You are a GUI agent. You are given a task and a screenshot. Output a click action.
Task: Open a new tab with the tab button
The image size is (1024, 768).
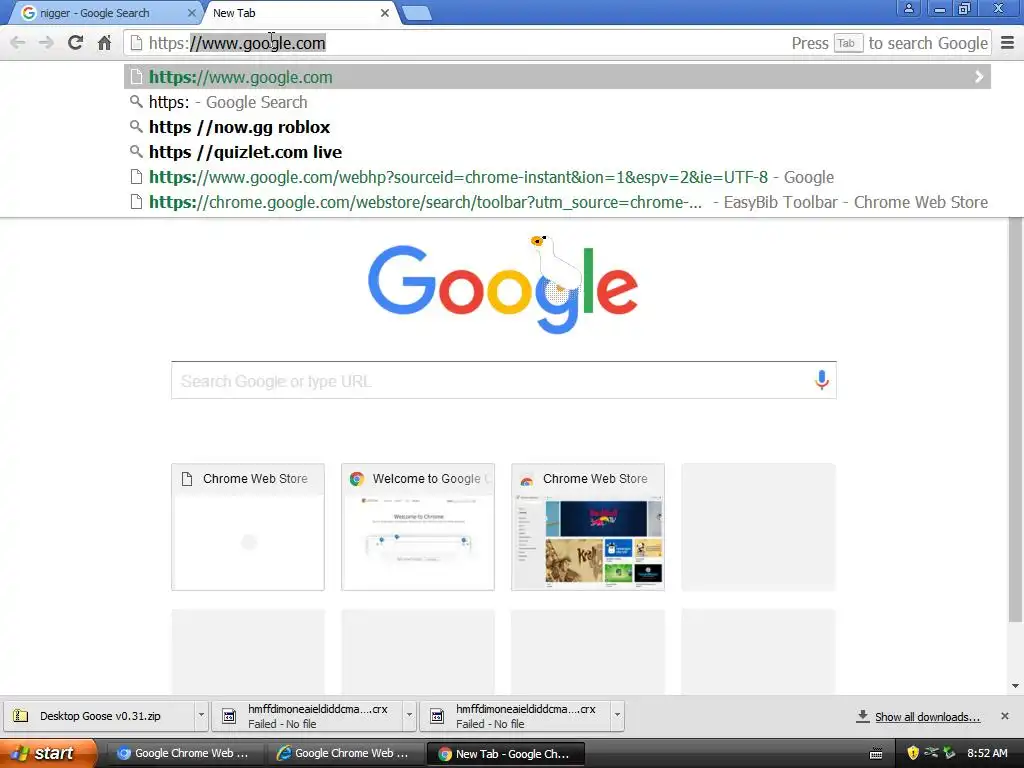pos(417,13)
